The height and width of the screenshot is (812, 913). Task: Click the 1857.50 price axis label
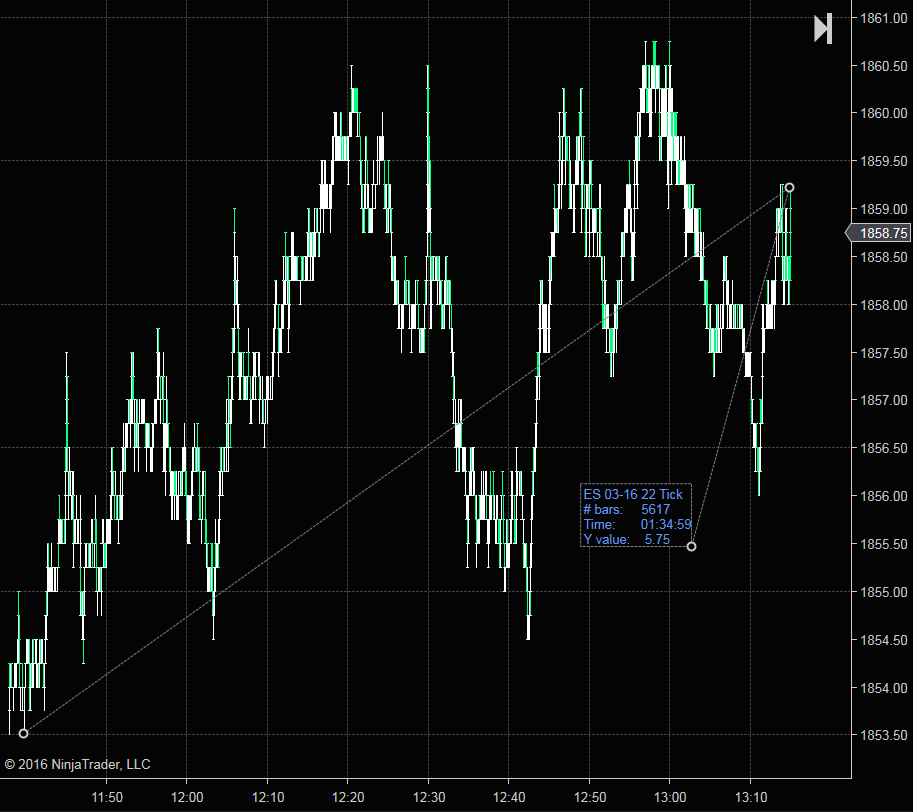tap(883, 353)
